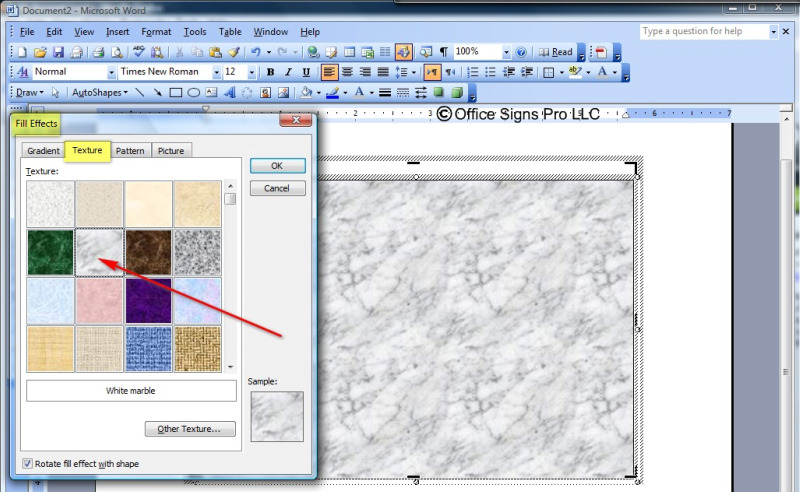The height and width of the screenshot is (492, 800).
Task: Click the Other Texture... button
Action: pyautogui.click(x=190, y=429)
